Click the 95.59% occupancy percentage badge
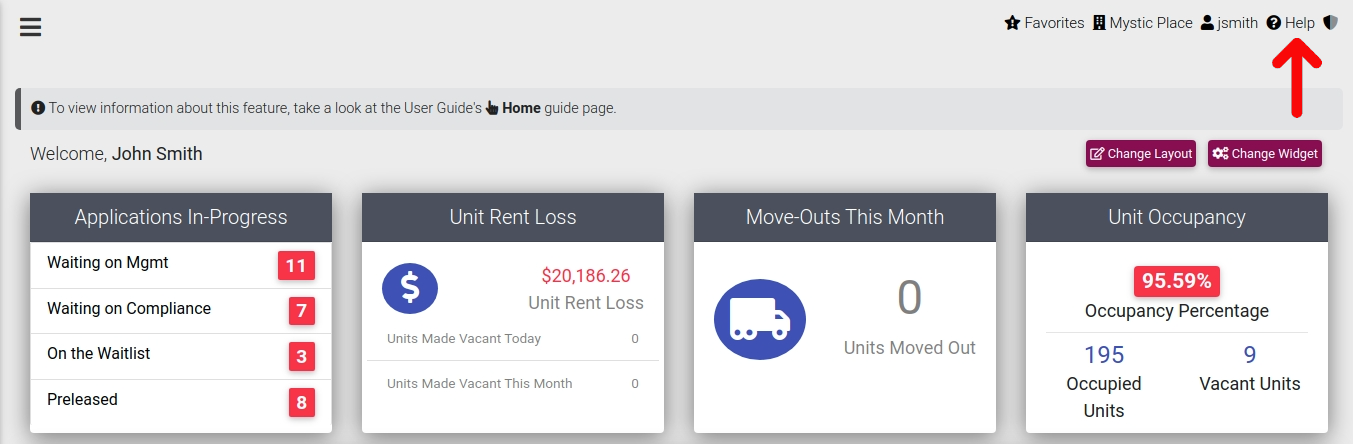The width and height of the screenshot is (1353, 444). 1177,281
